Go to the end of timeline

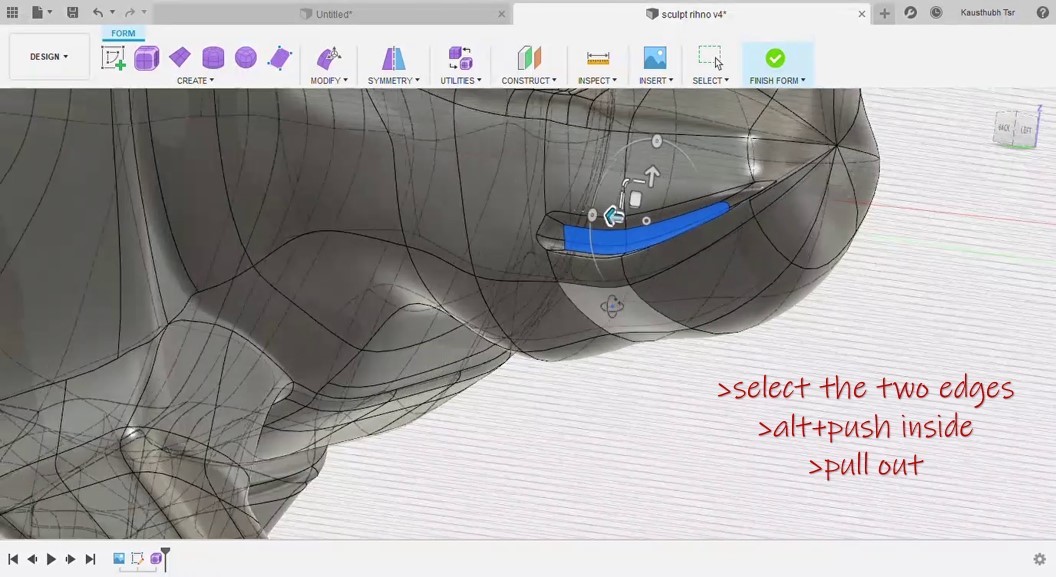point(90,559)
